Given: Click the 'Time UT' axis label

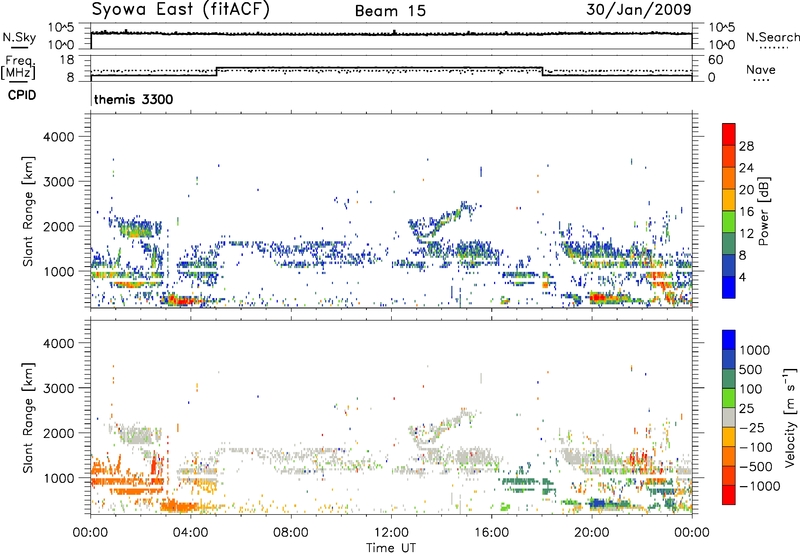Looking at the screenshot, I should pyautogui.click(x=391, y=548).
